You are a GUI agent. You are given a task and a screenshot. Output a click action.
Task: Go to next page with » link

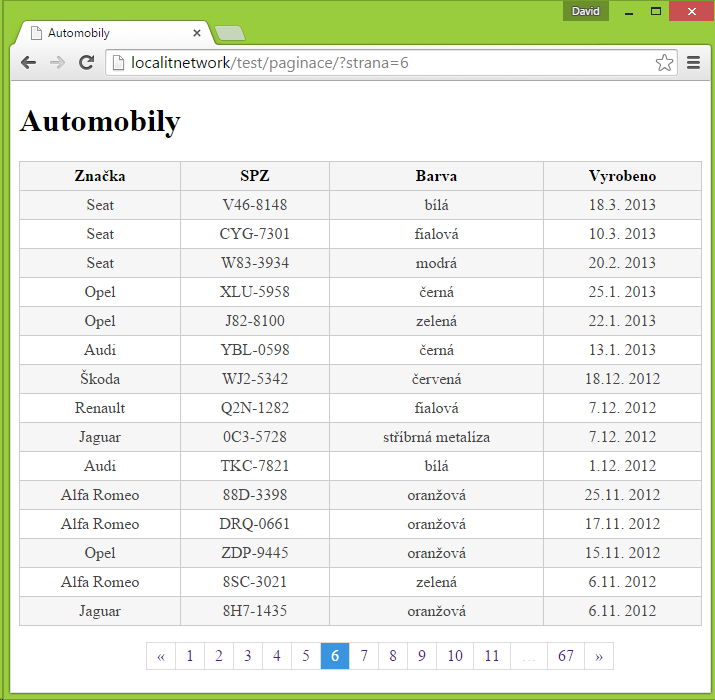pos(599,656)
